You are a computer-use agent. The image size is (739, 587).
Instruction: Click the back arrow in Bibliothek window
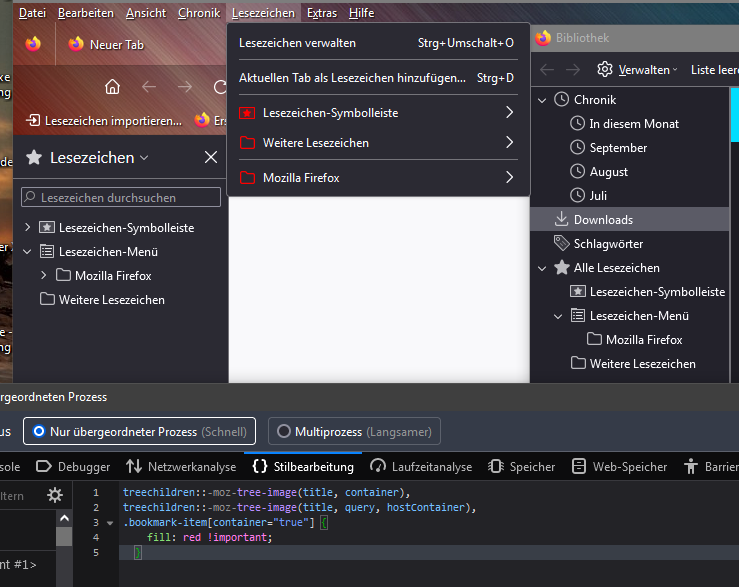pyautogui.click(x=546, y=70)
